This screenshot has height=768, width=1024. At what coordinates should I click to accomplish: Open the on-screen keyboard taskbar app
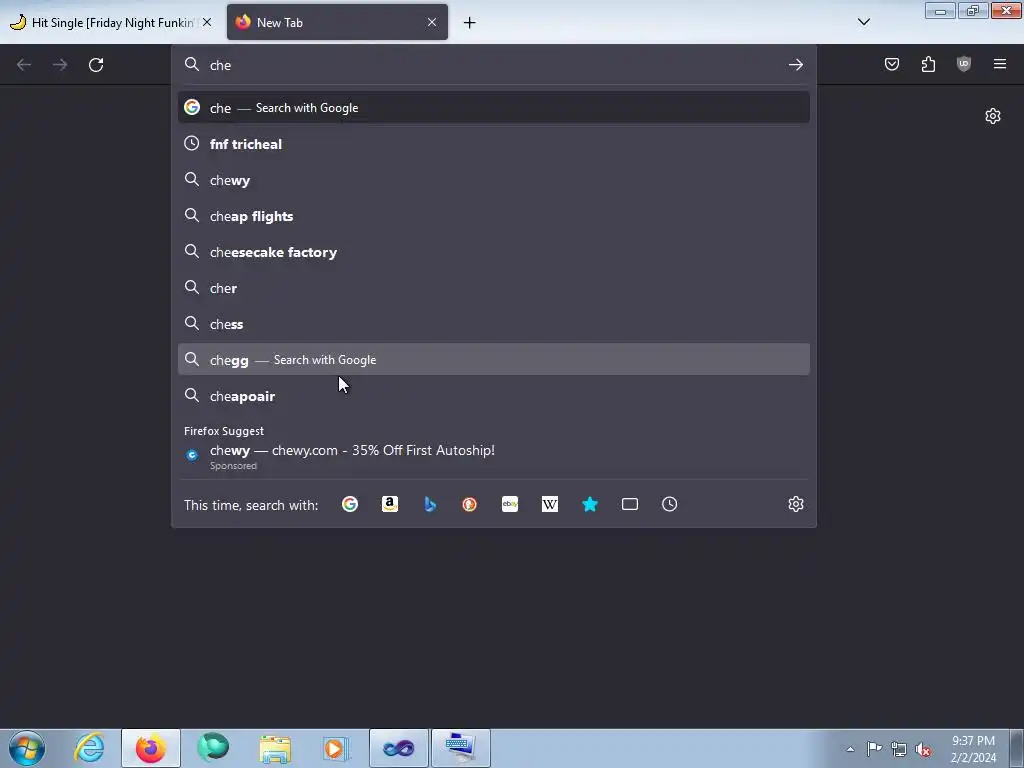(x=460, y=748)
